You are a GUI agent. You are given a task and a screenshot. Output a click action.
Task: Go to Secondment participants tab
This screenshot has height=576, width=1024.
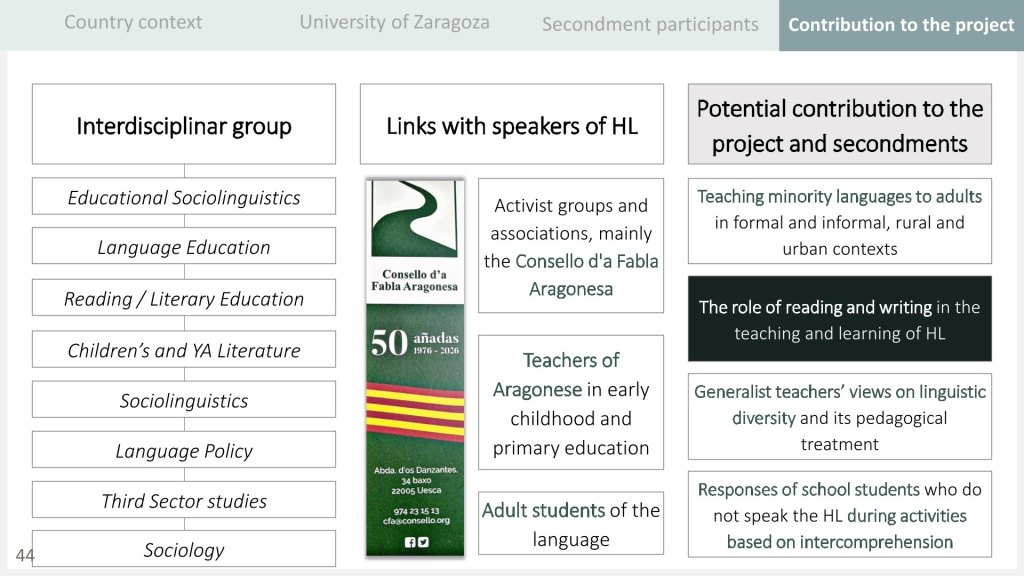(650, 24)
